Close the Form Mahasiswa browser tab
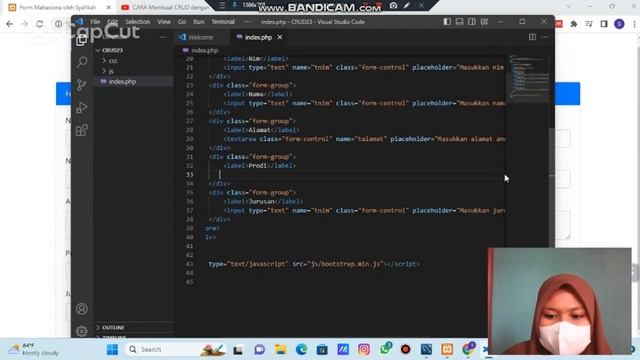 (109, 7)
